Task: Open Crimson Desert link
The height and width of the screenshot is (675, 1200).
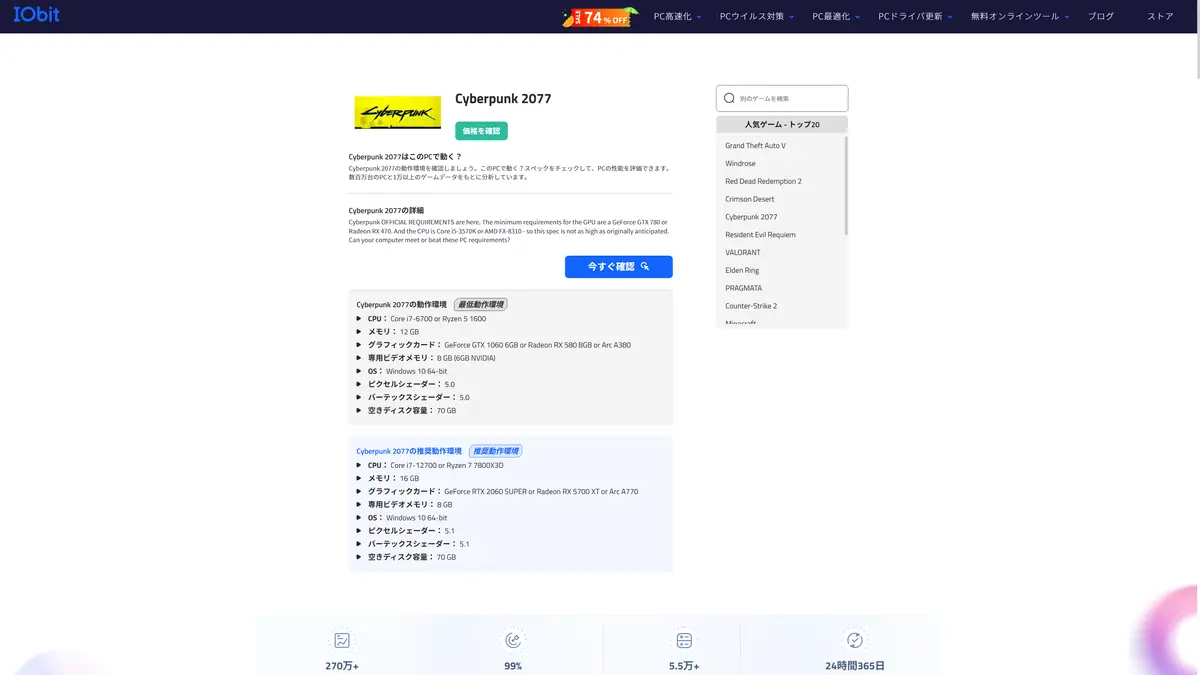Action: pyautogui.click(x=749, y=199)
